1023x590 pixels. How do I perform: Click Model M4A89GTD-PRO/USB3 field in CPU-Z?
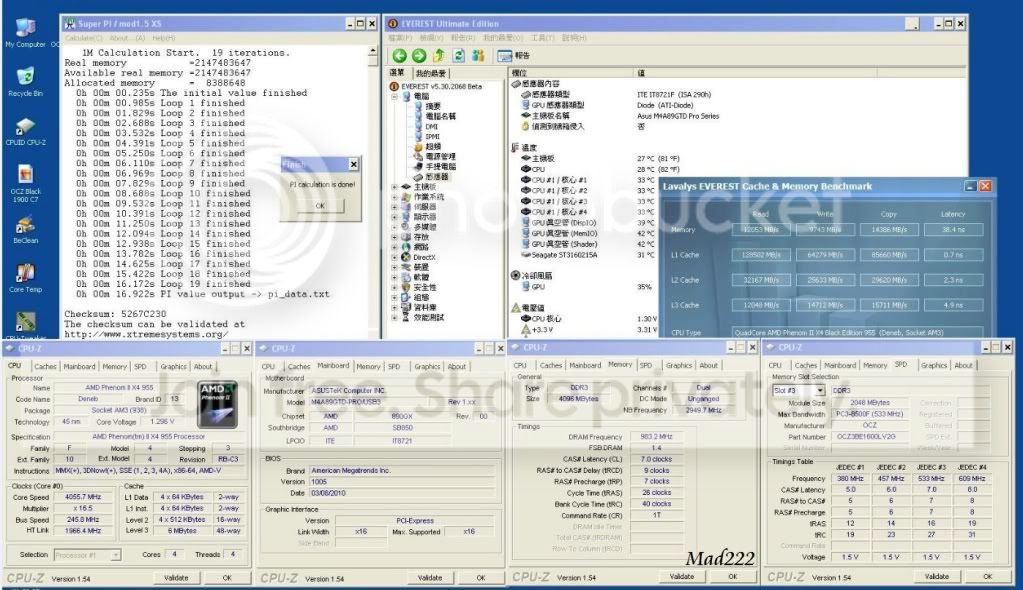tap(376, 402)
